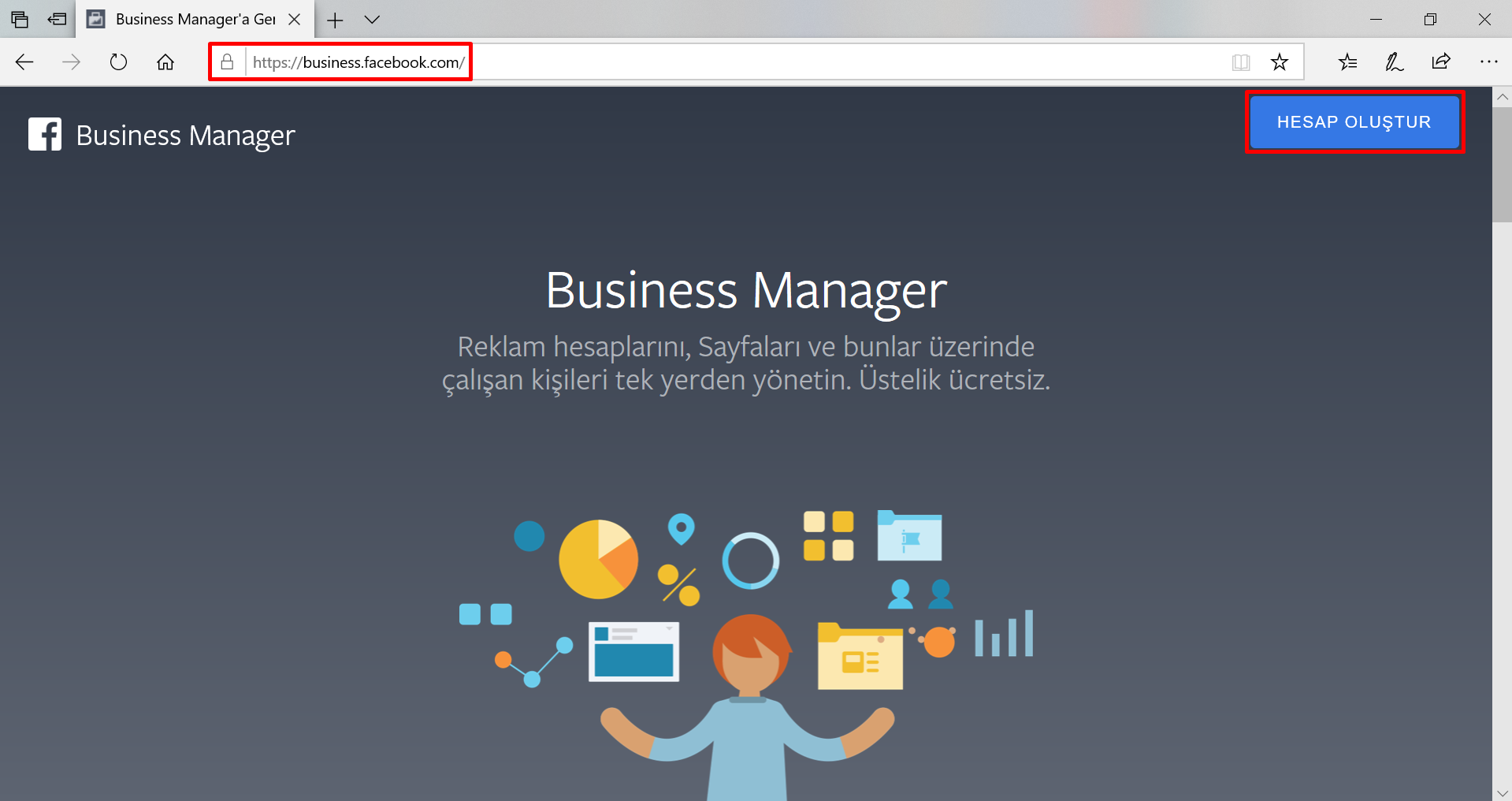Click the Business Manager header text link
The image size is (1512, 801).
coord(185,136)
